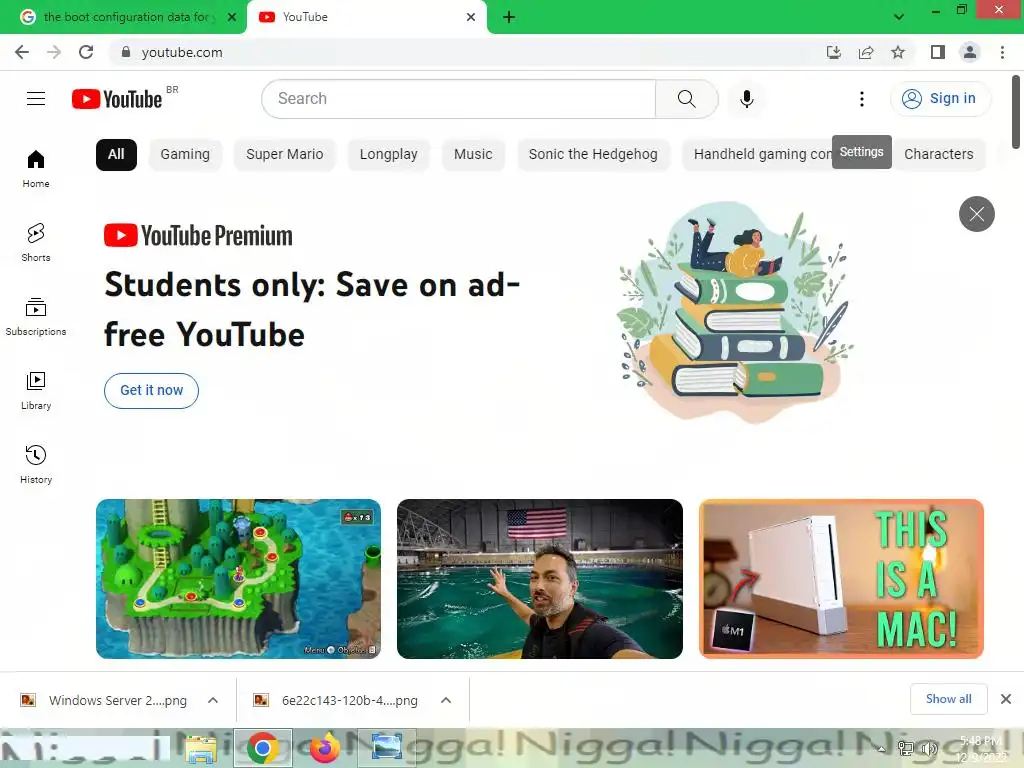Screen dimensions: 1024x768
Task: Click the network tray icon
Action: point(906,748)
